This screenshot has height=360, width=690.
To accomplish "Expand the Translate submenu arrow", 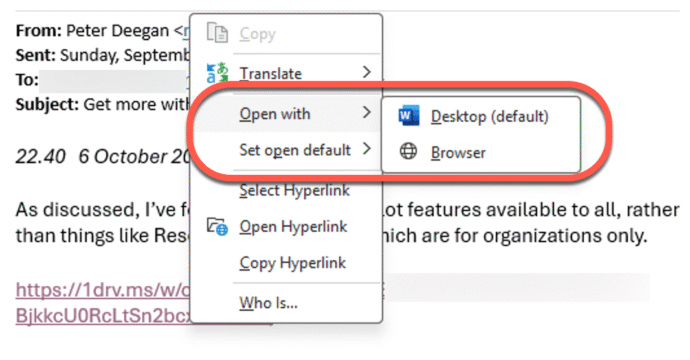I will [367, 72].
